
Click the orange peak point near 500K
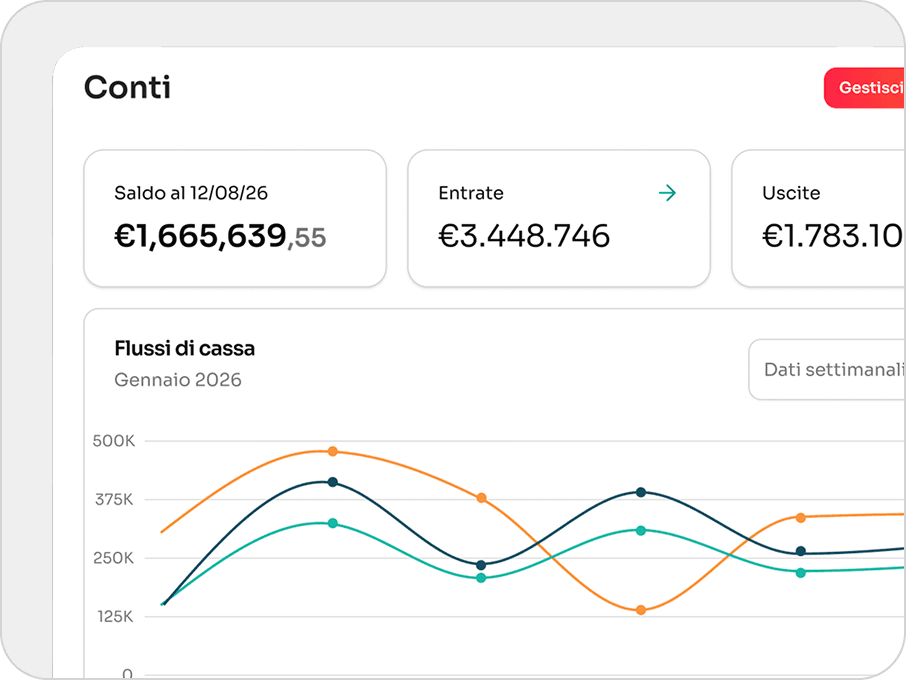tap(333, 451)
